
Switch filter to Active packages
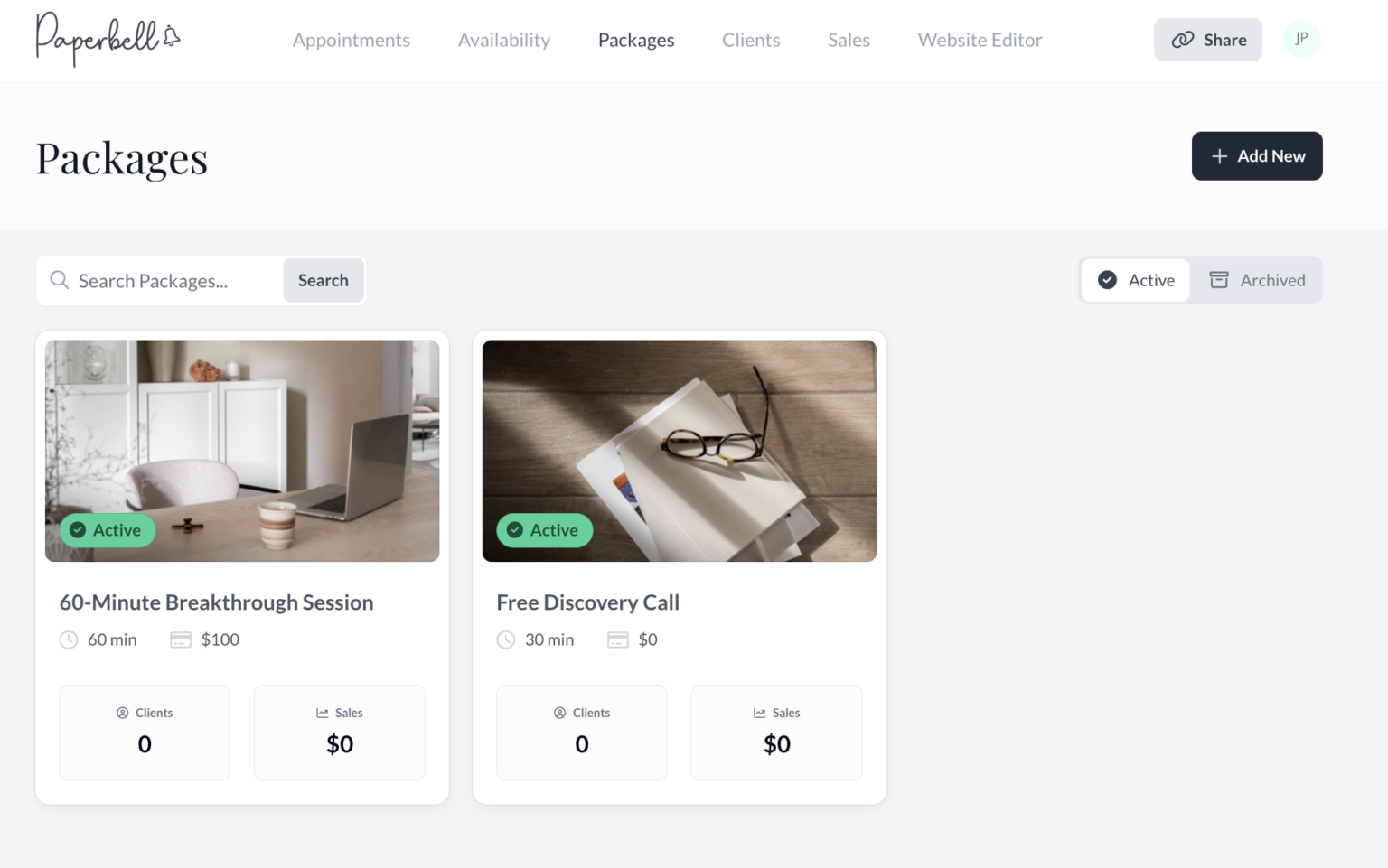pos(1136,280)
